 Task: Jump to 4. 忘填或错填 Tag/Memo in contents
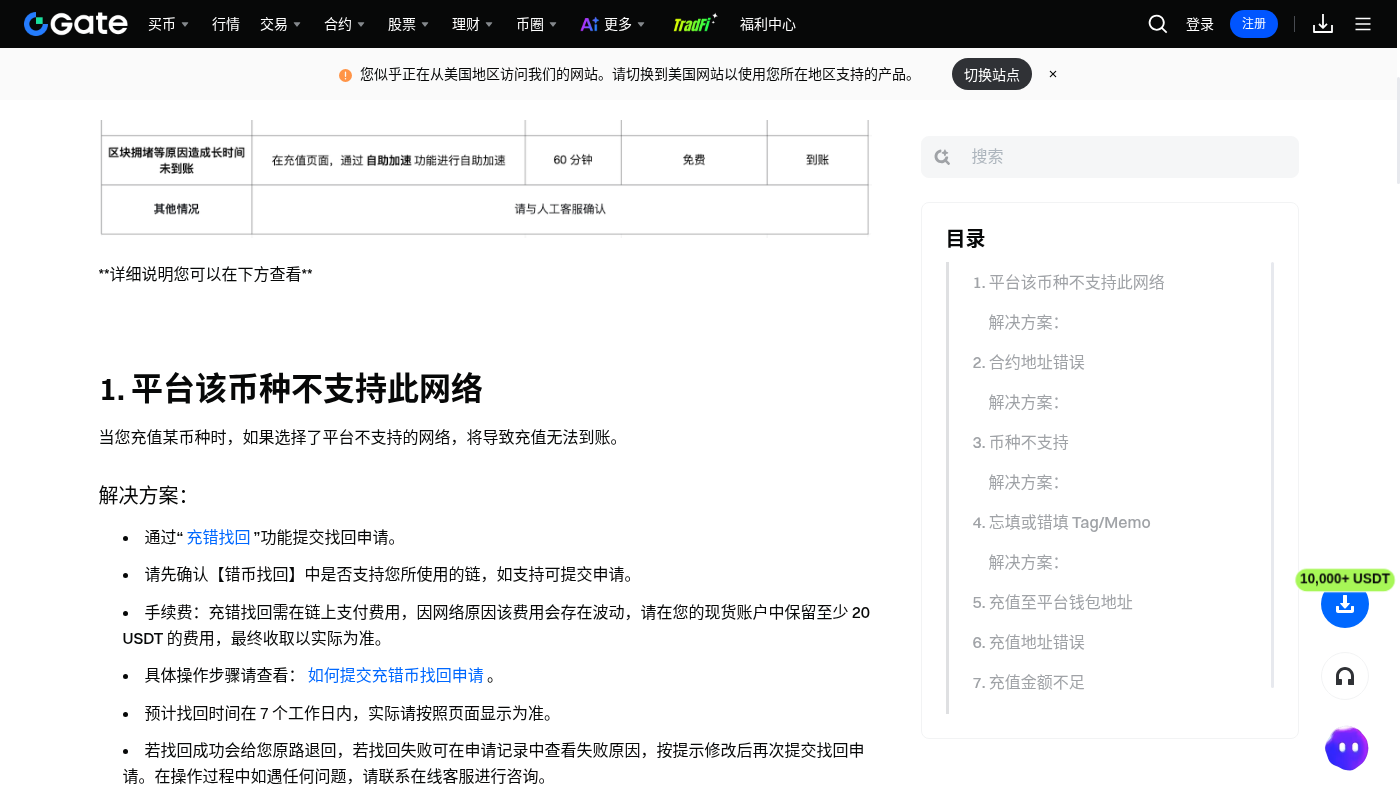[x=1062, y=522]
